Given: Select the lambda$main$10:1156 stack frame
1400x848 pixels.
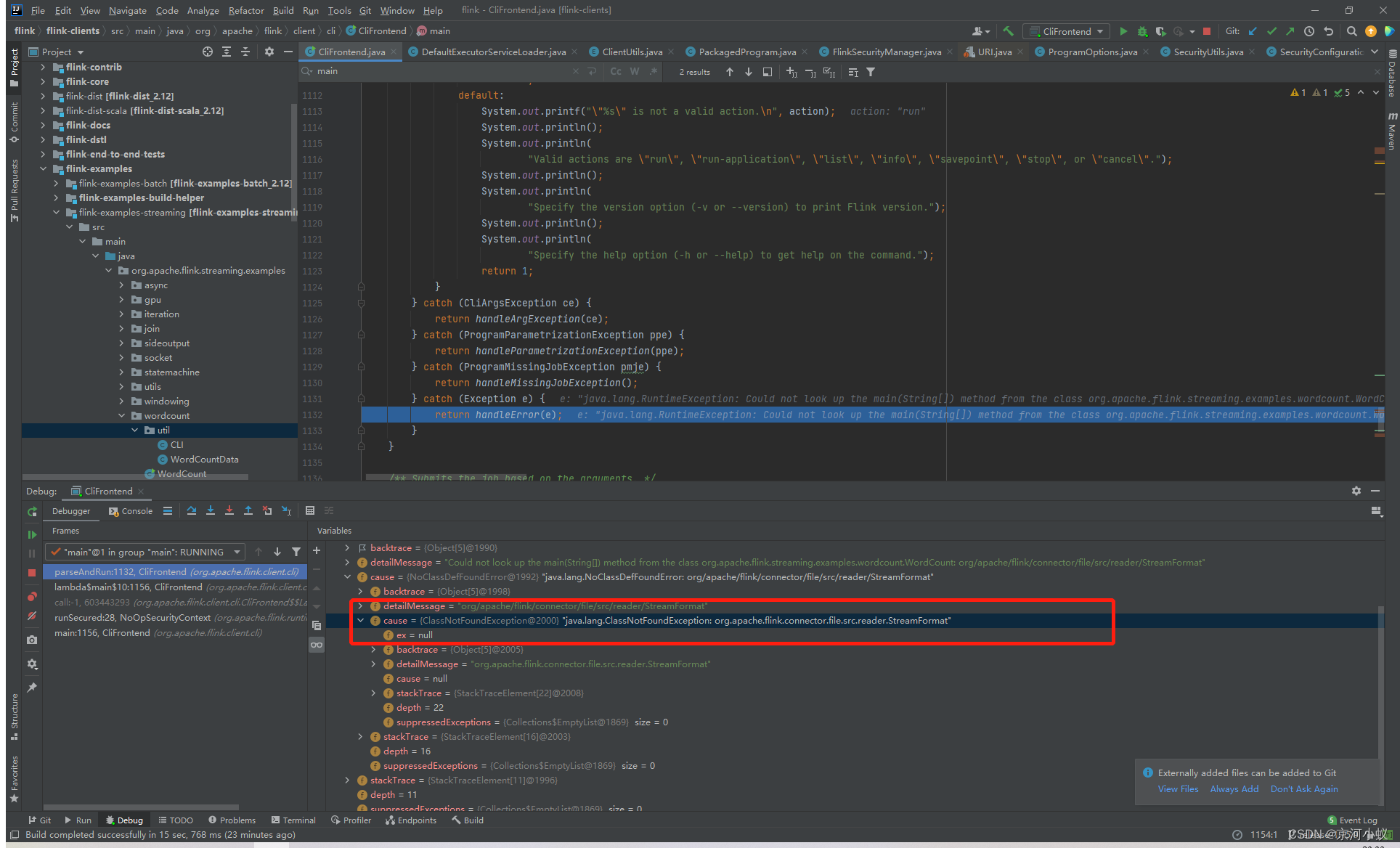Looking at the screenshot, I should click(x=174, y=587).
